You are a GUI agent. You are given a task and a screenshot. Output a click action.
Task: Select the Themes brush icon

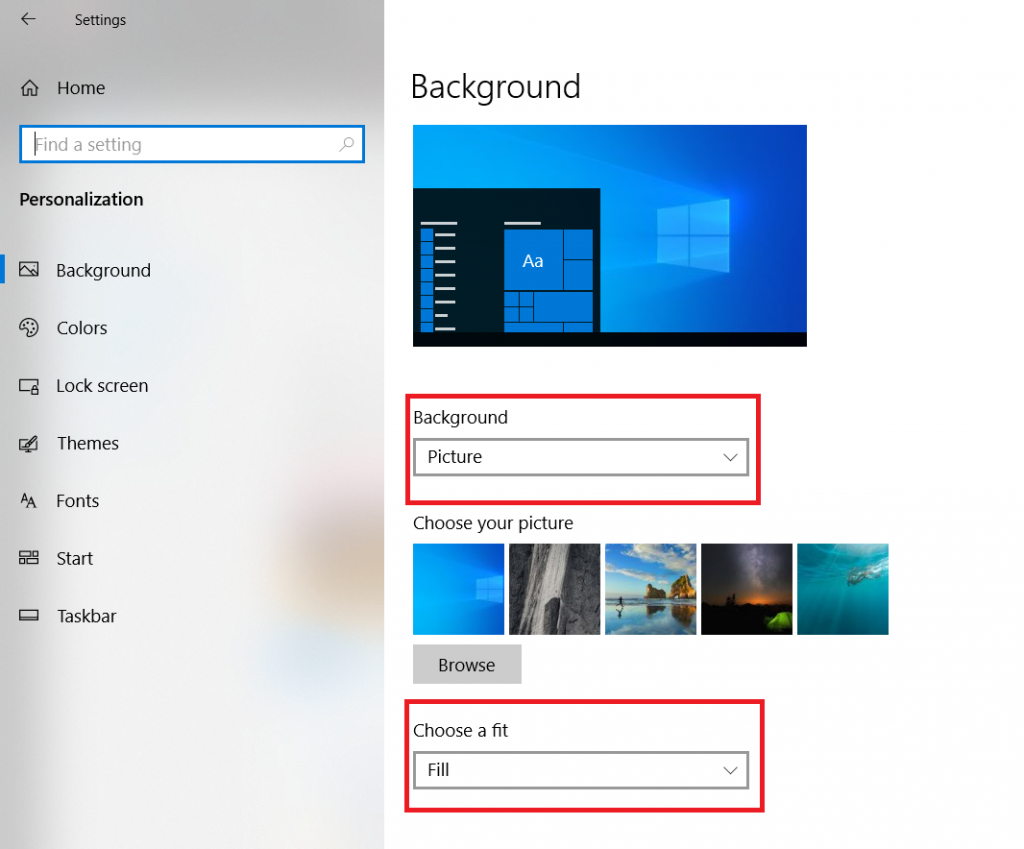coord(31,443)
